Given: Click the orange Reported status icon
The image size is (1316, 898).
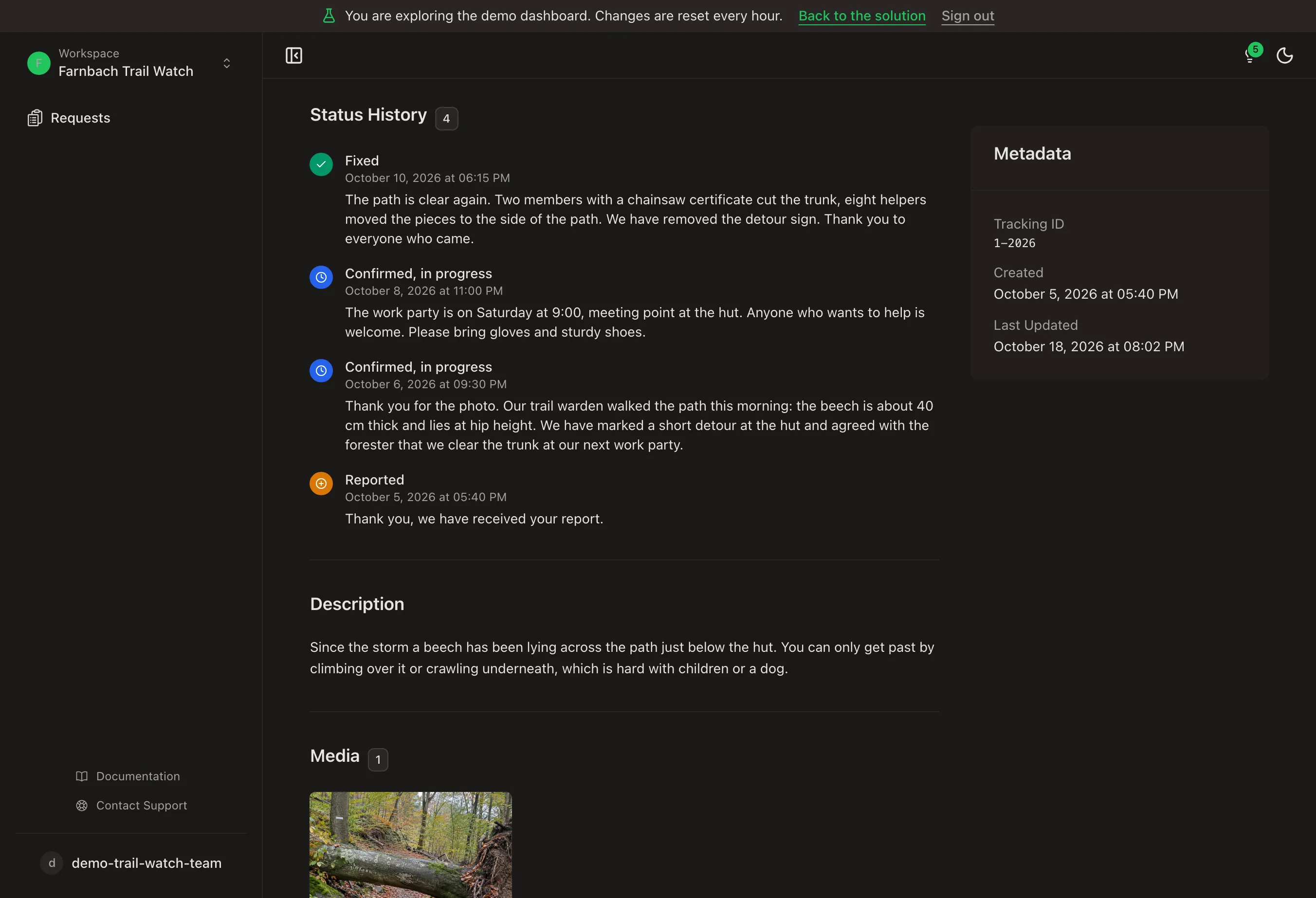Looking at the screenshot, I should (321, 483).
